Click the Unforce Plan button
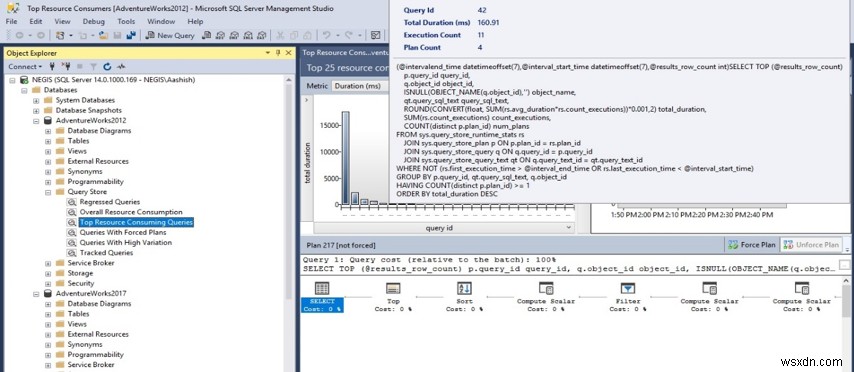The width and height of the screenshot is (854, 372). click(810, 245)
